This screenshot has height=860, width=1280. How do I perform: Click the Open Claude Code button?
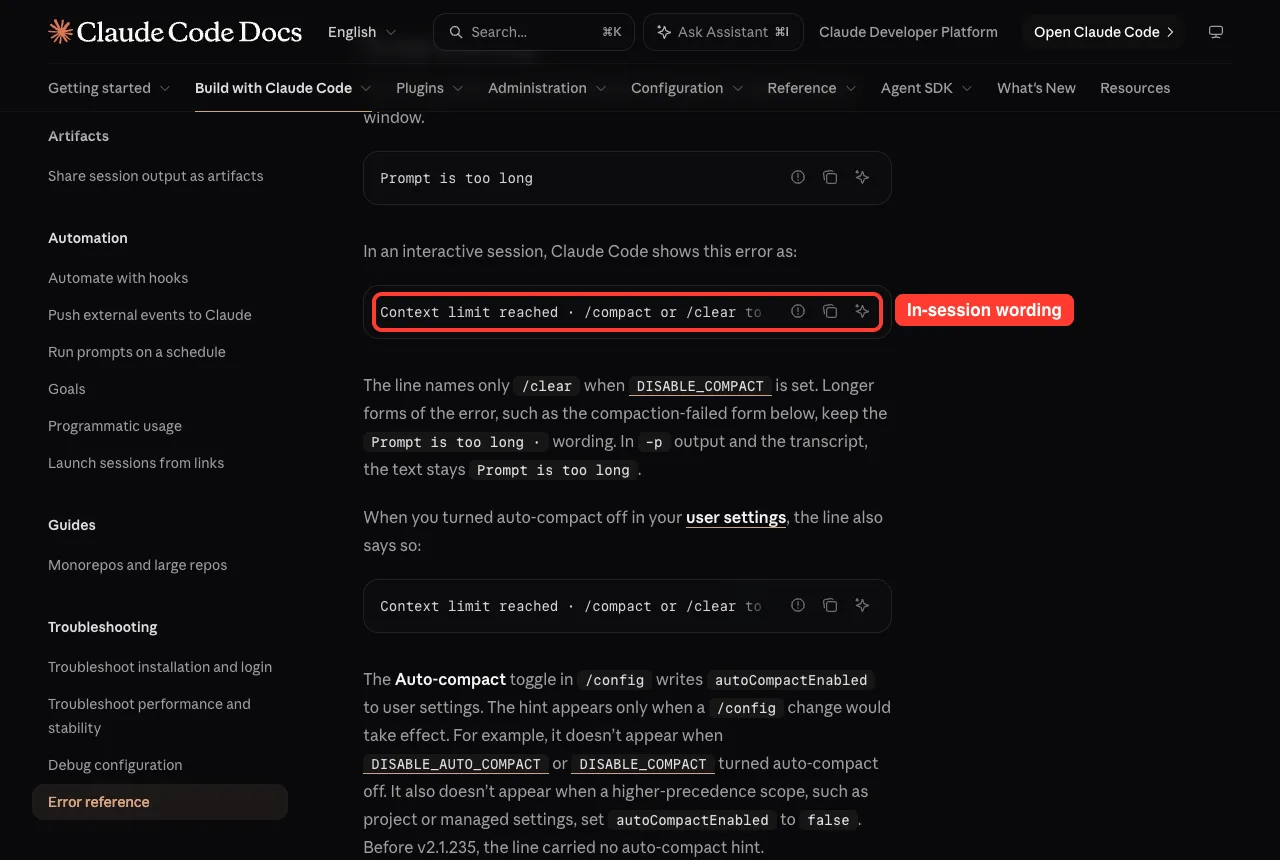point(1103,32)
